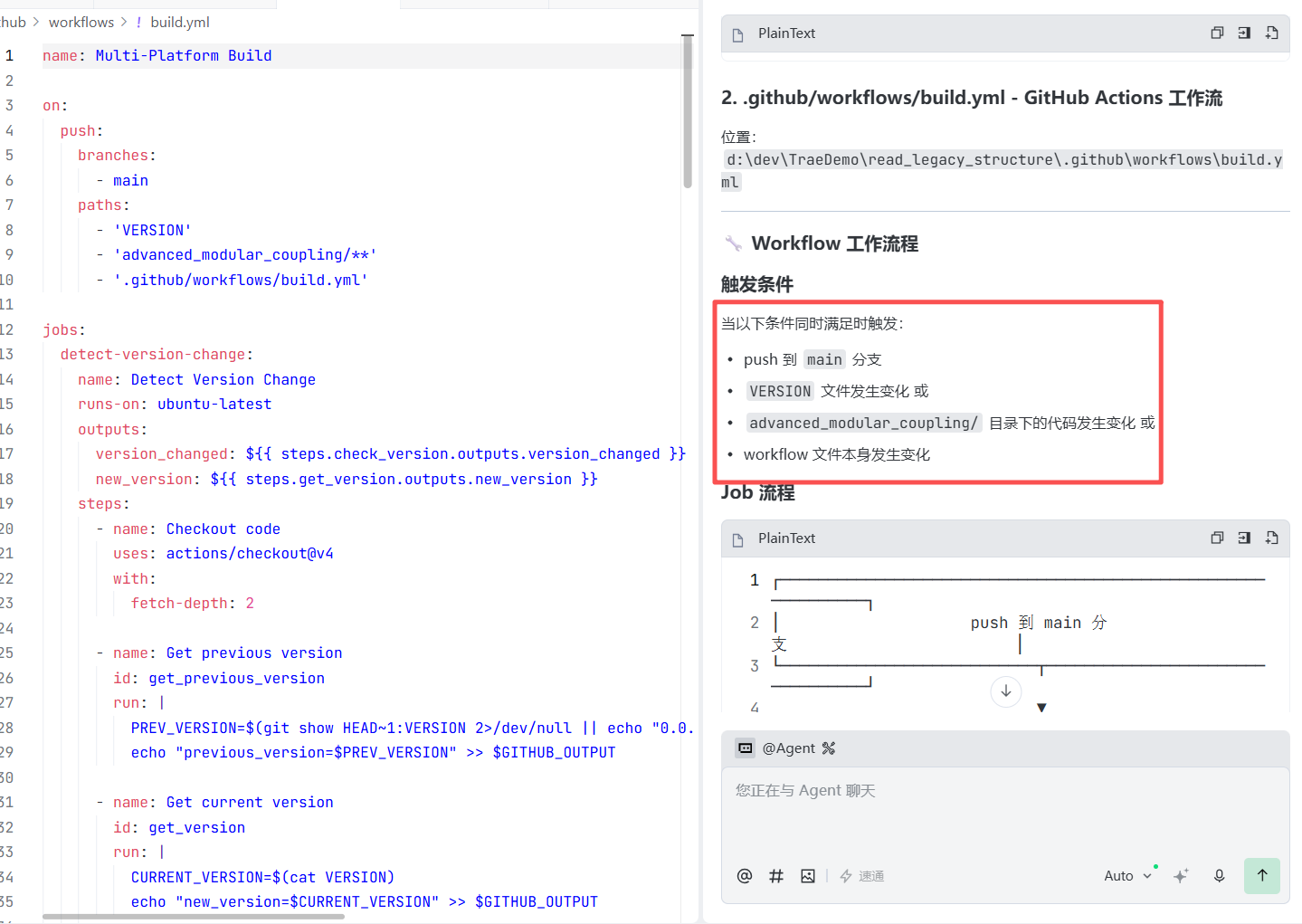Click the inline code 'main' in bullet list
The height and width of the screenshot is (924, 1302).
click(824, 359)
